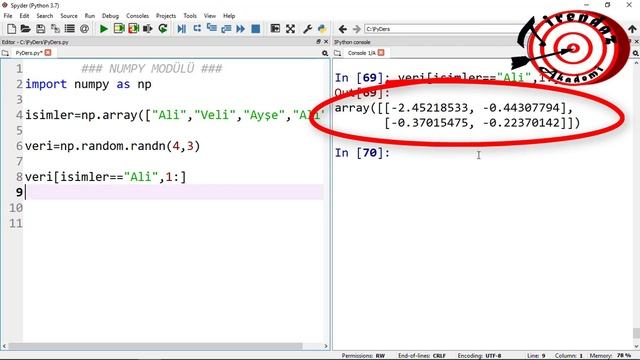Click 'Permissions: RW' status entry
Image resolution: width=640 pixels, height=360 pixels.
[x=363, y=356]
